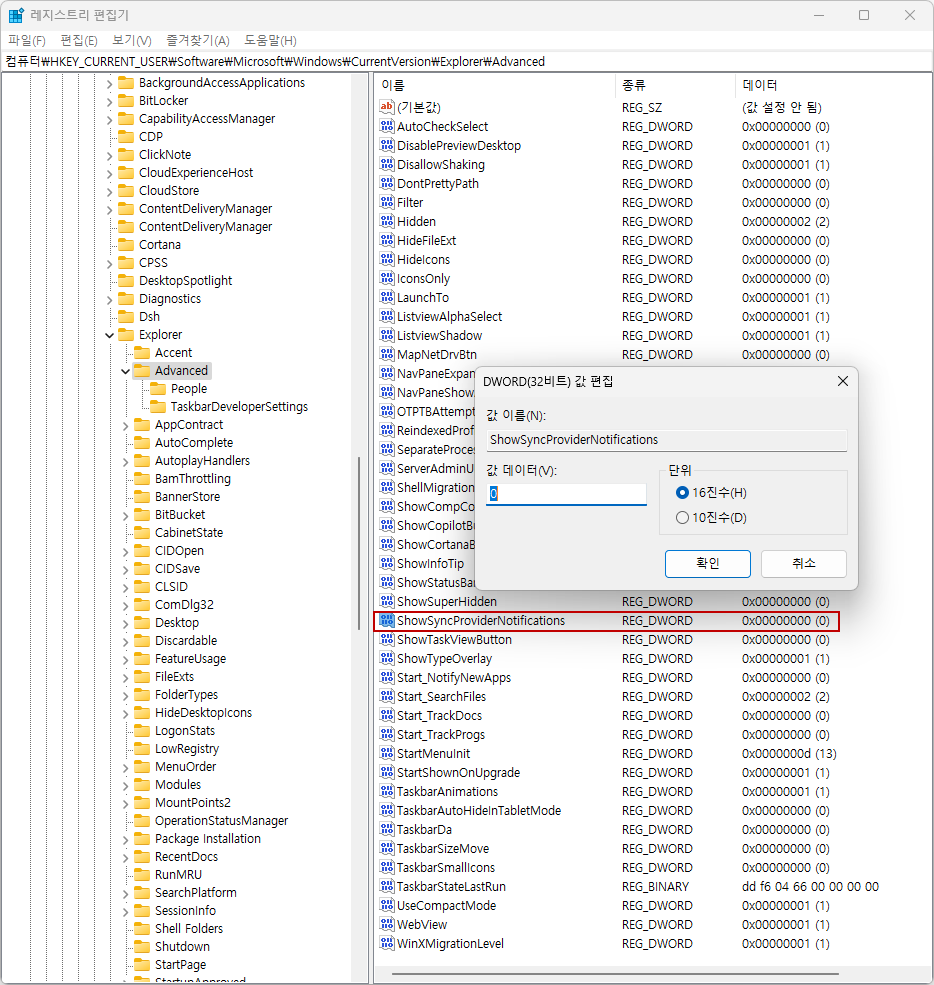934x985 pixels.
Task: Select the (기본값) string value icon
Action: click(387, 107)
